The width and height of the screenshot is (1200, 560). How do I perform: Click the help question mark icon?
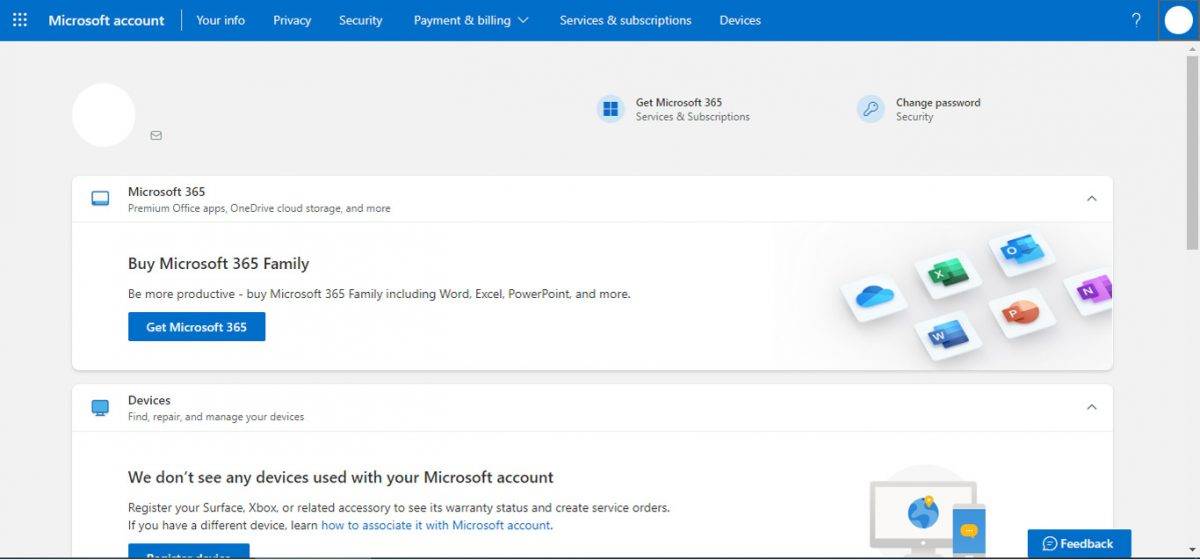(x=1136, y=20)
